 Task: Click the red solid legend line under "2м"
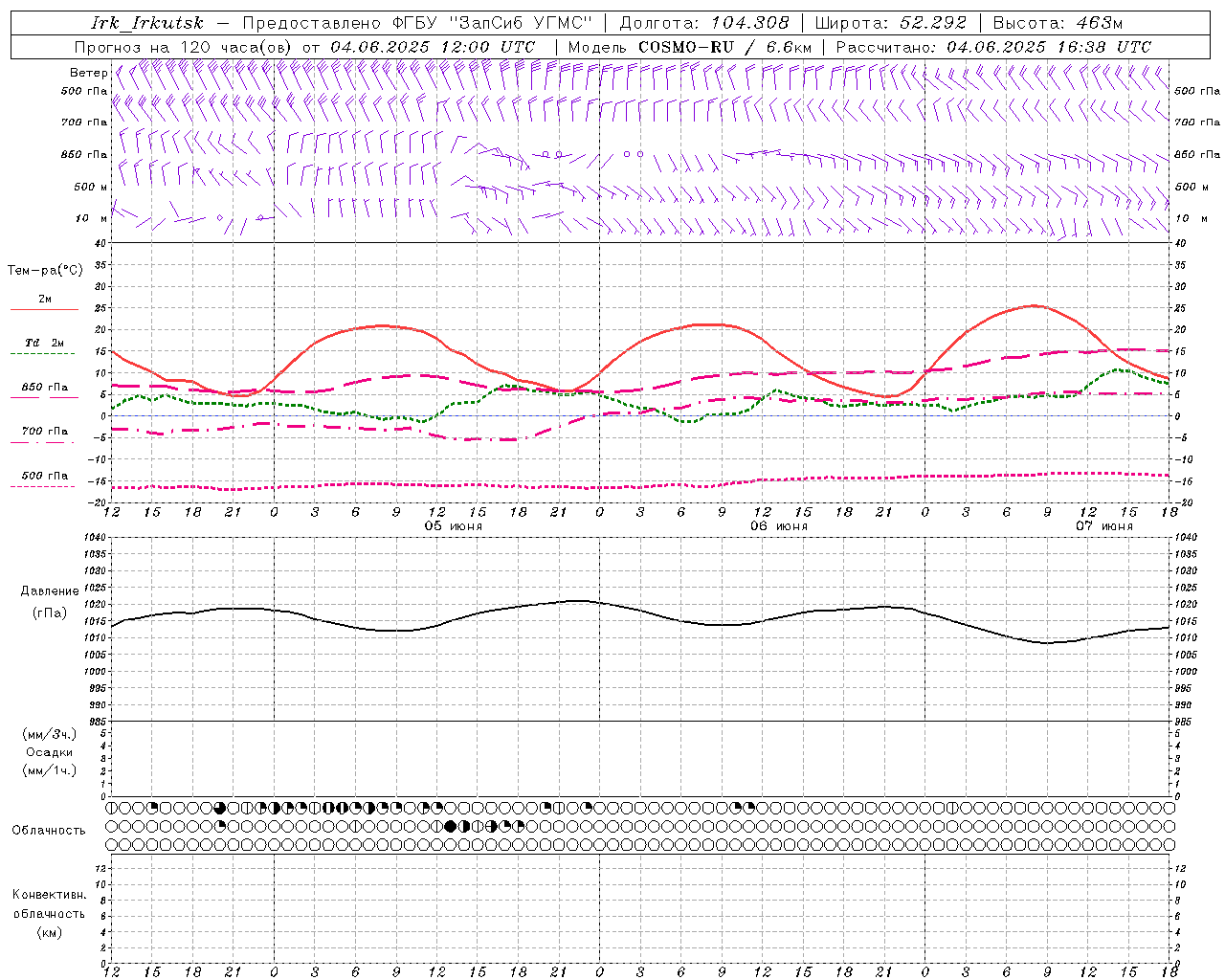pyautogui.click(x=44, y=309)
